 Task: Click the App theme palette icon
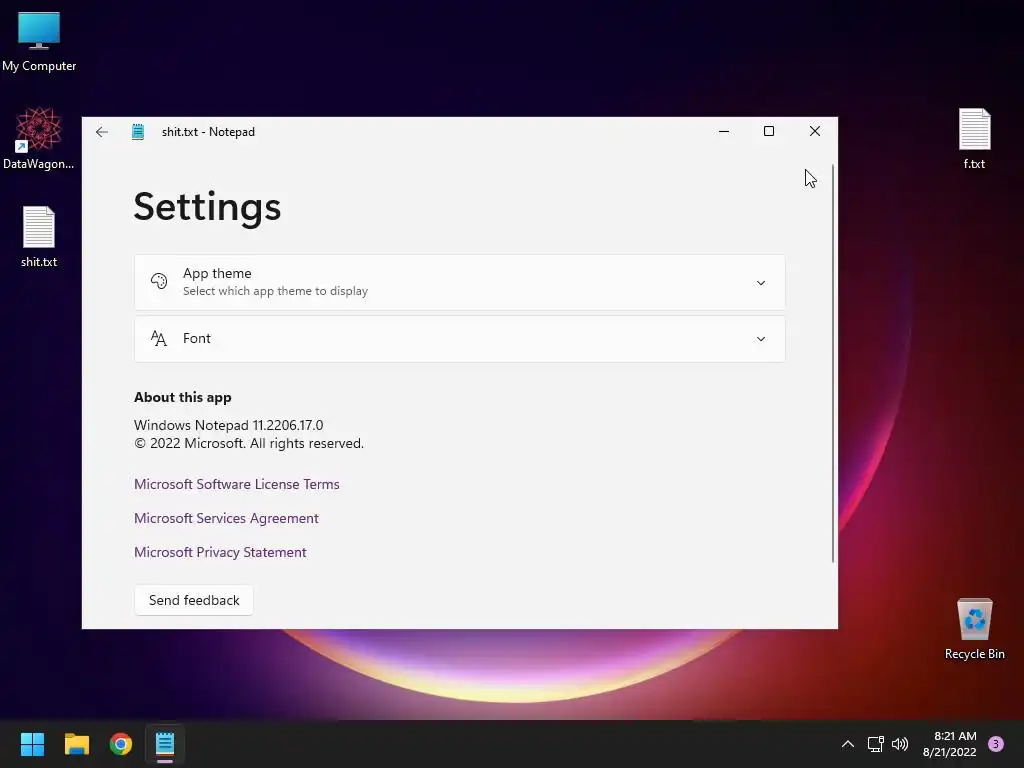(x=159, y=281)
